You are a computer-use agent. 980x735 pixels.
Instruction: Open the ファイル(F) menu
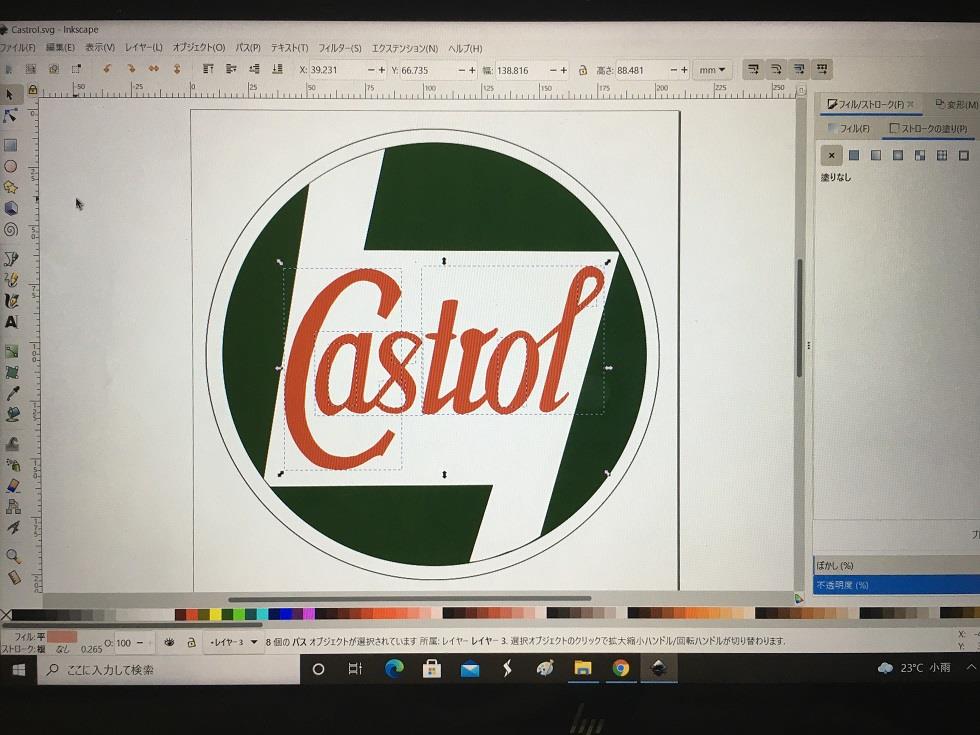tap(18, 48)
